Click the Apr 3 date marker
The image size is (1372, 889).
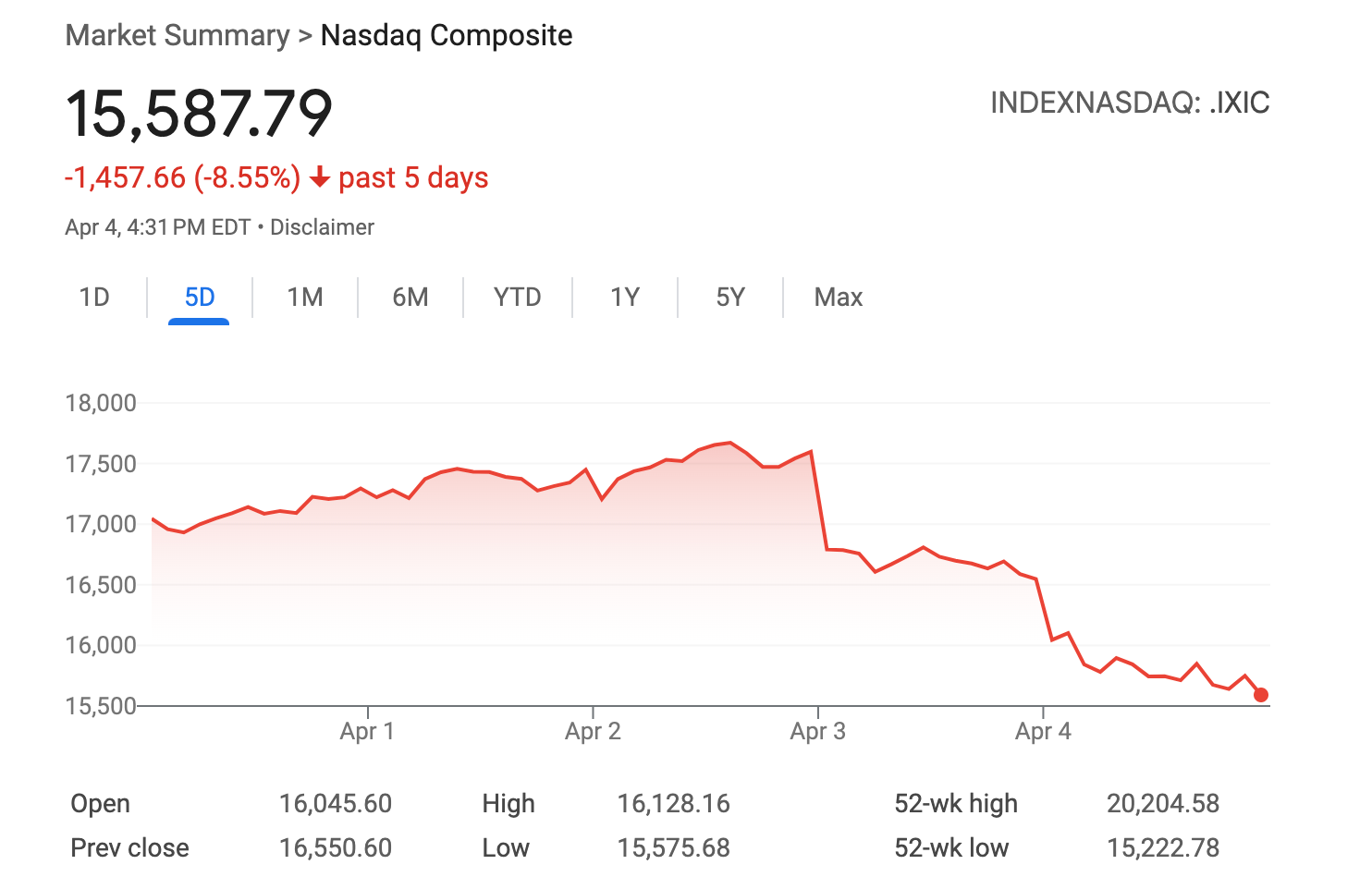click(817, 731)
